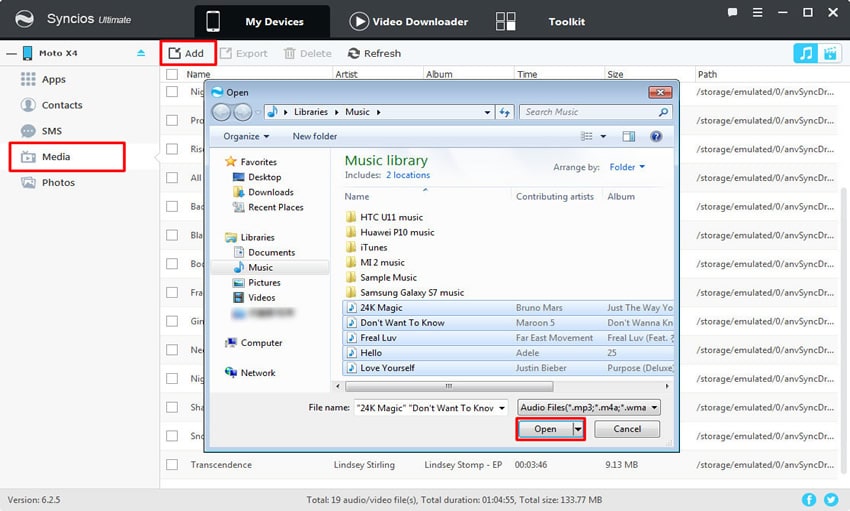
Task: Click the Forward arrow in Open dialog
Action: [242, 112]
